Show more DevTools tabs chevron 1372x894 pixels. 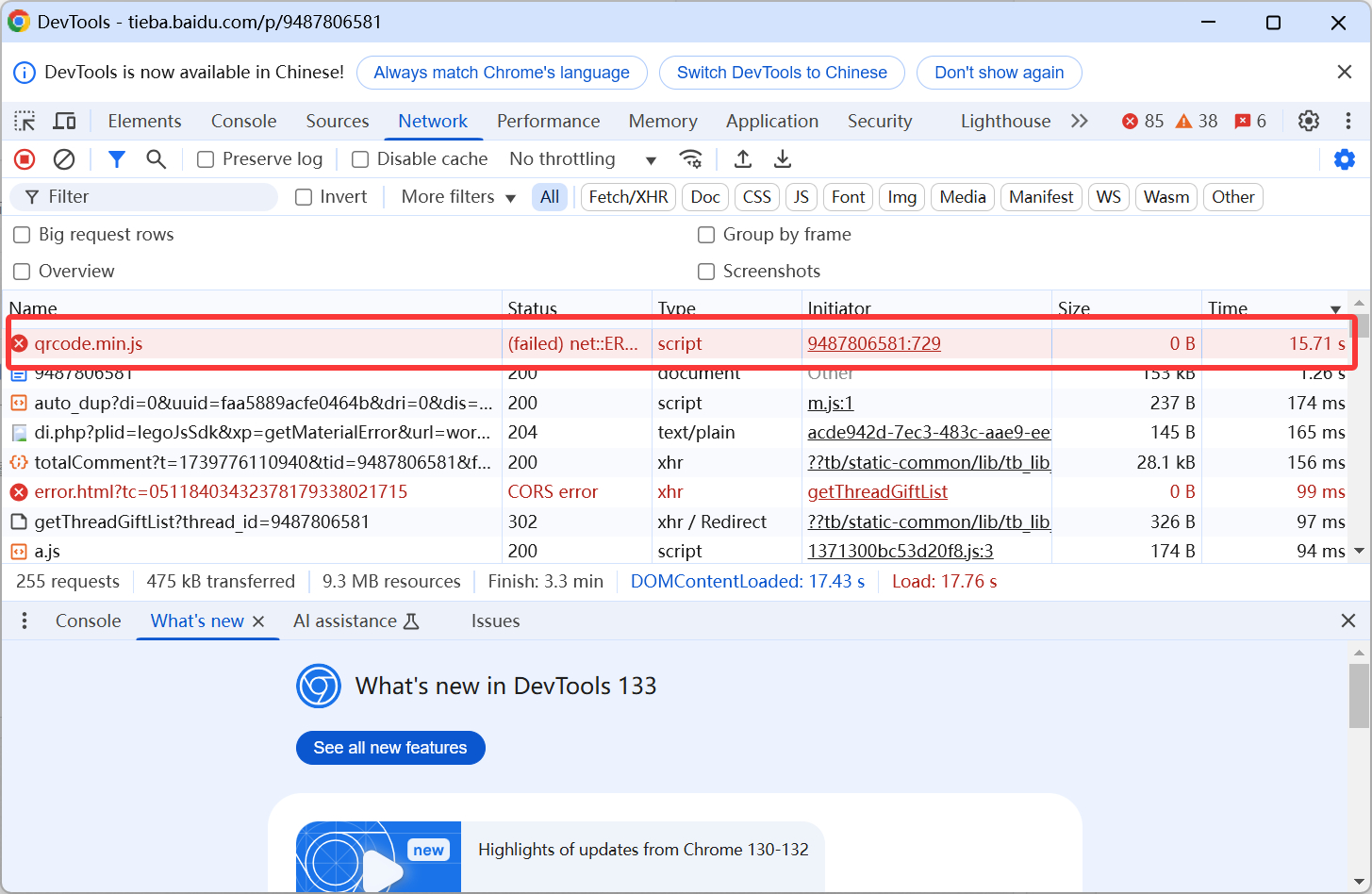coord(1080,121)
